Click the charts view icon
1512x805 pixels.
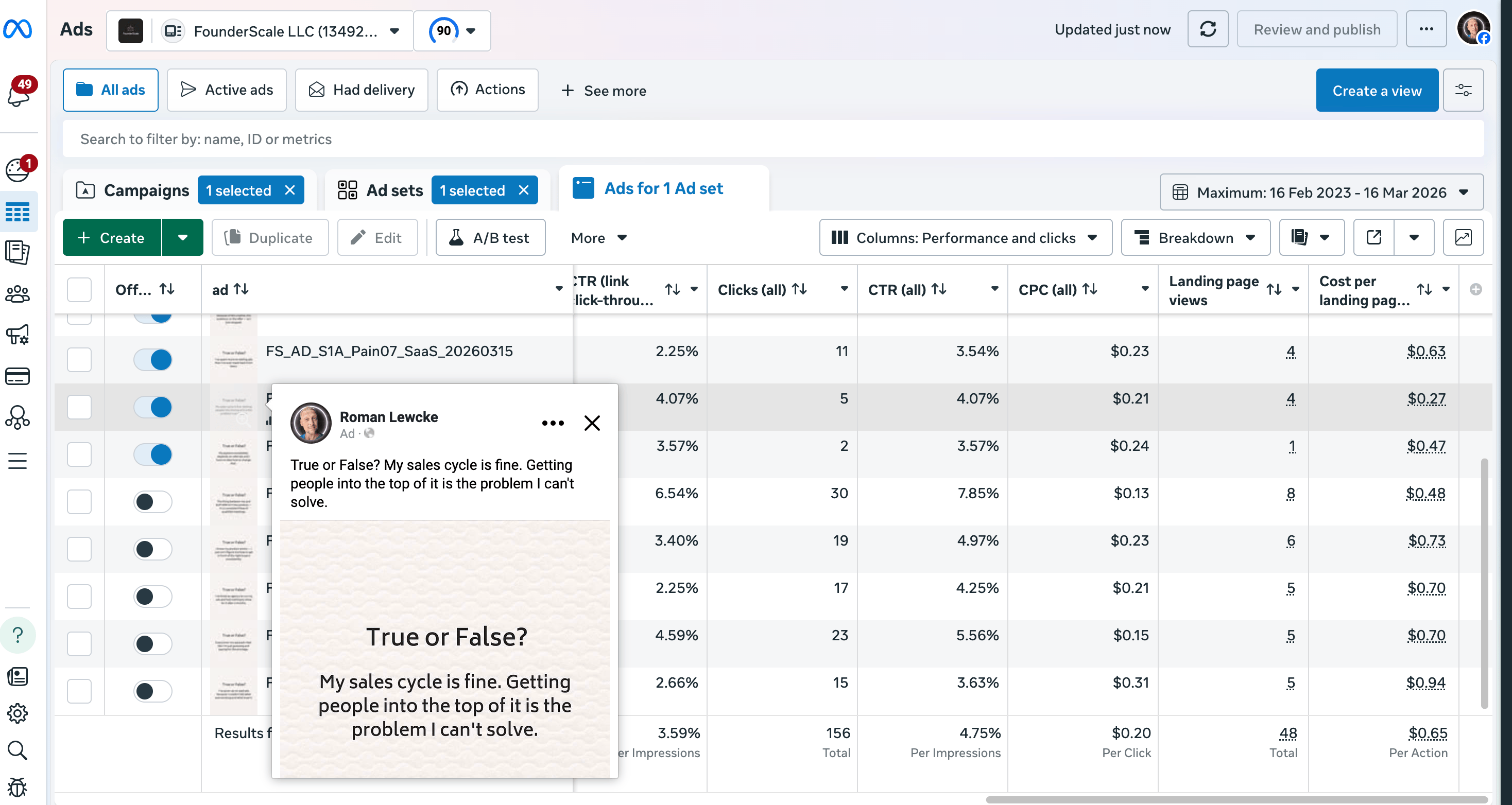click(x=1463, y=238)
